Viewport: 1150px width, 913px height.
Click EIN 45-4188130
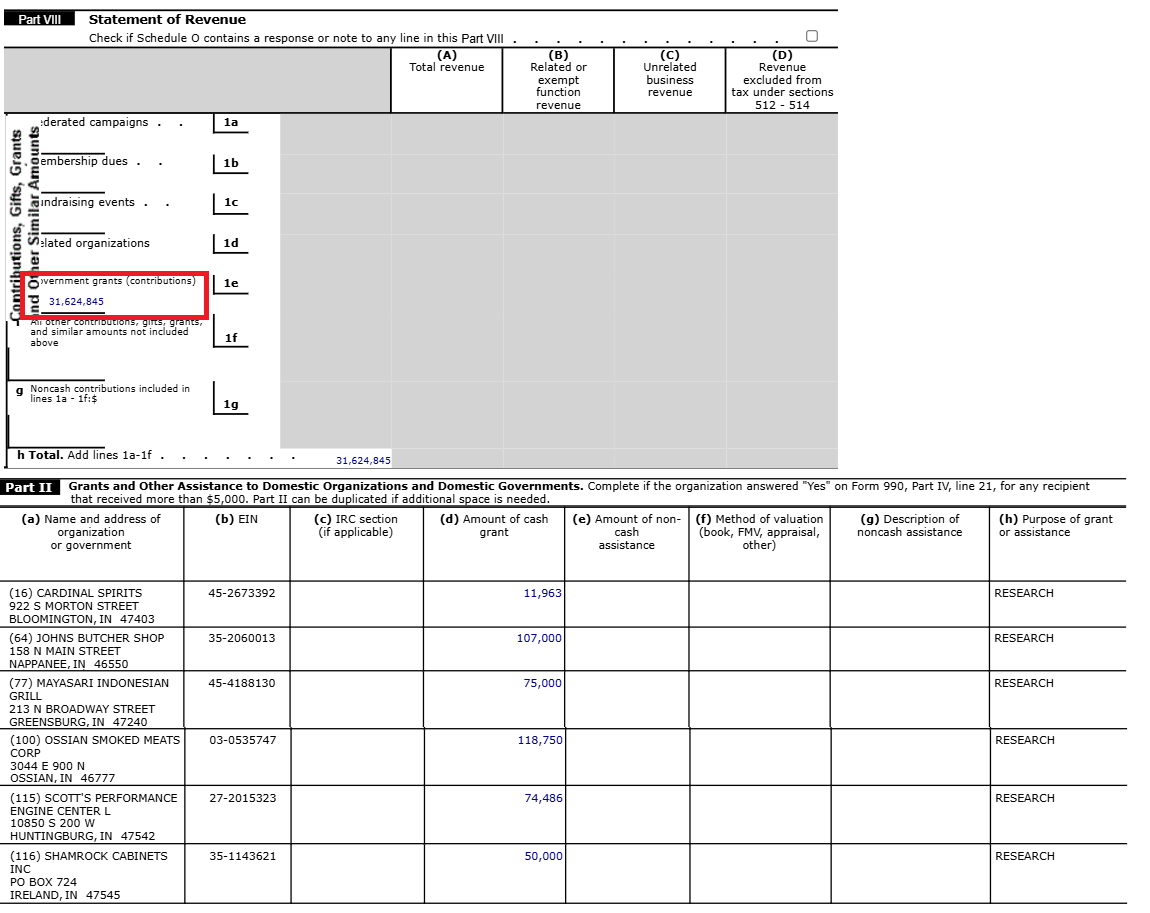point(241,683)
